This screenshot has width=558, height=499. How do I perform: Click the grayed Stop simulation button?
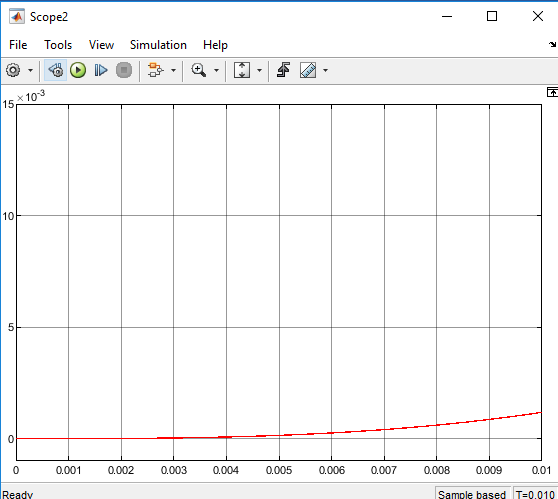coord(124,70)
